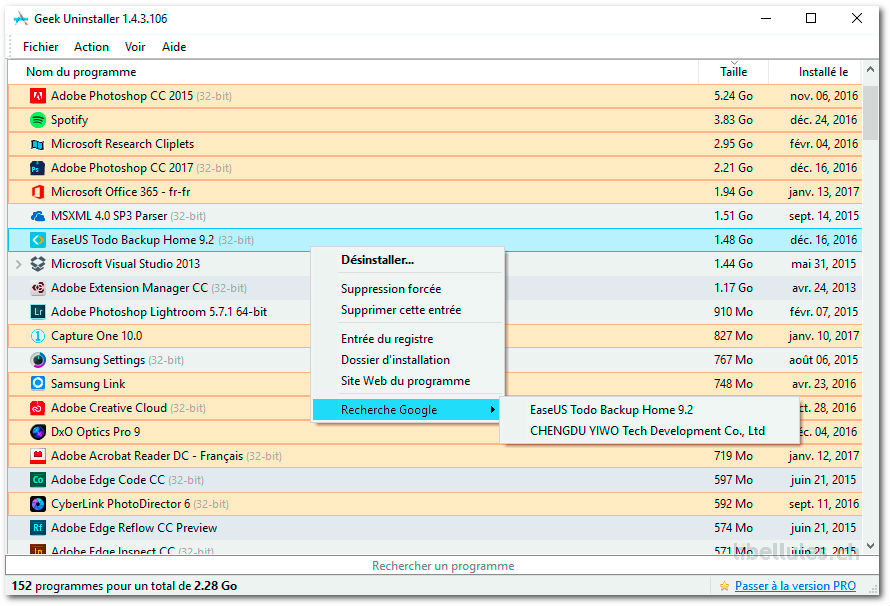
Task: Click the Rechercher un programme search field
Action: (x=442, y=566)
